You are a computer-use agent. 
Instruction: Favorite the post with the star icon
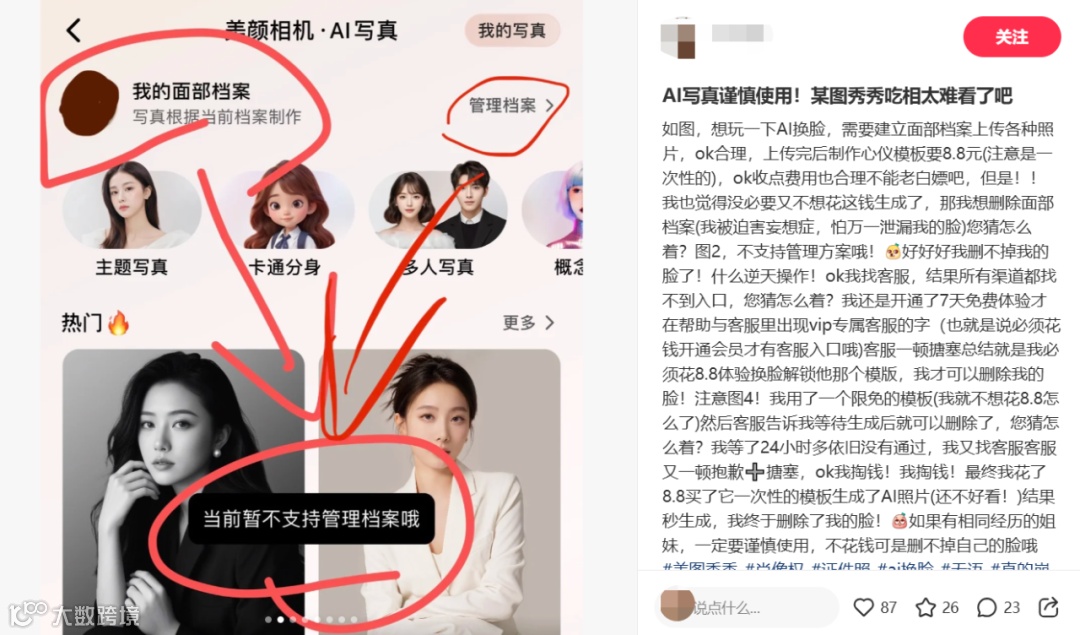[925, 607]
